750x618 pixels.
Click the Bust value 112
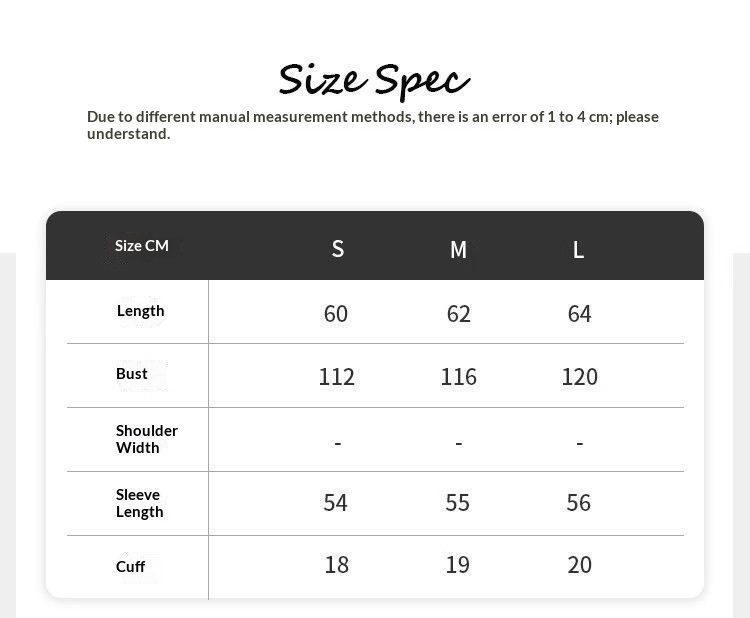pyautogui.click(x=336, y=377)
